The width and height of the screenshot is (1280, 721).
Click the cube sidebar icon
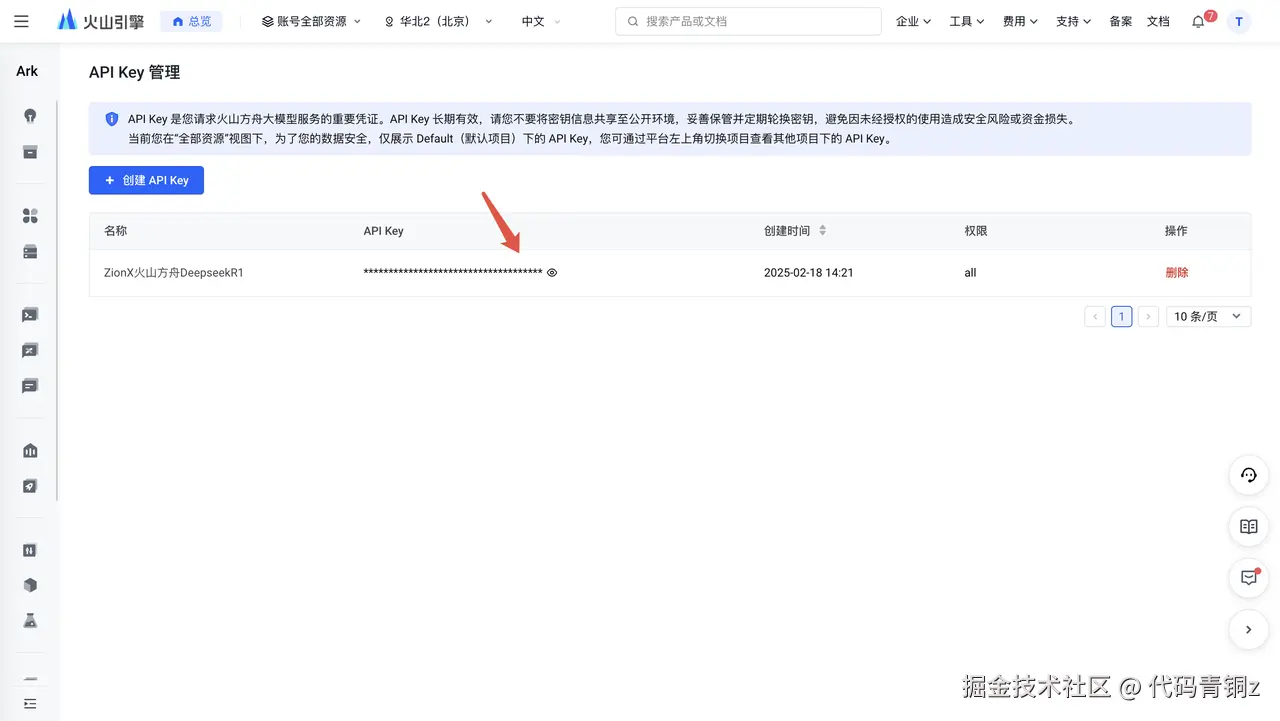point(30,585)
